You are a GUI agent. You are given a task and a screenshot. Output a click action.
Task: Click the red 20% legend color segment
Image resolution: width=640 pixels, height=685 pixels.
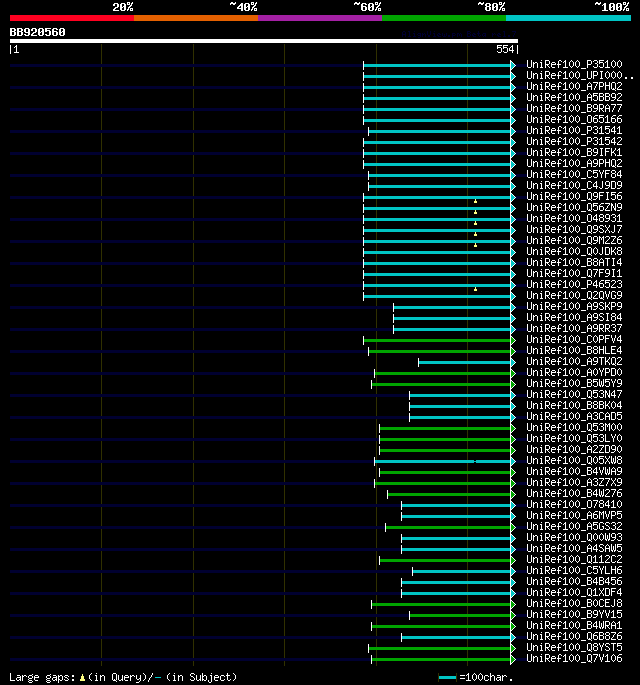(72, 18)
